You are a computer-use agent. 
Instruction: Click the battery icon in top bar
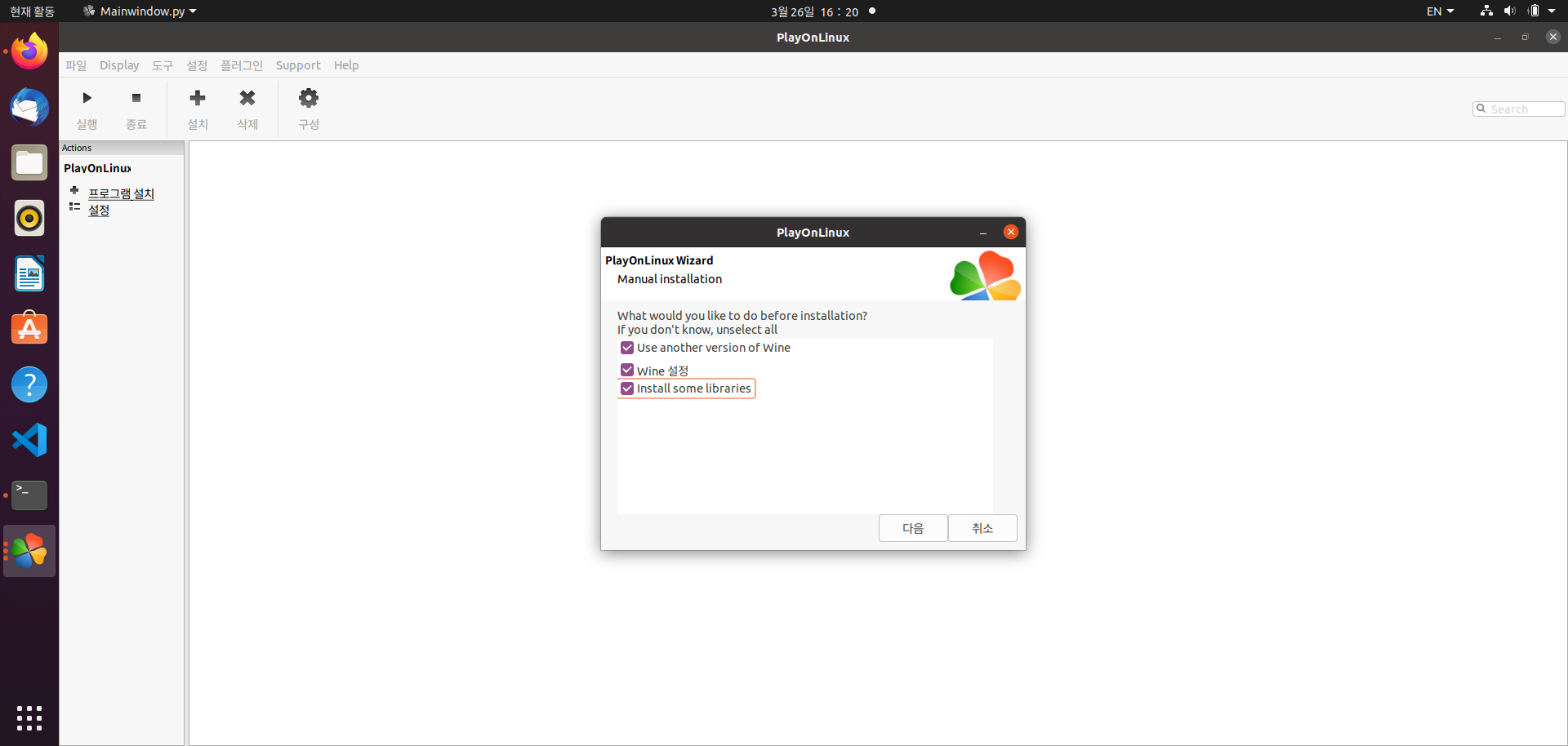pos(1533,11)
